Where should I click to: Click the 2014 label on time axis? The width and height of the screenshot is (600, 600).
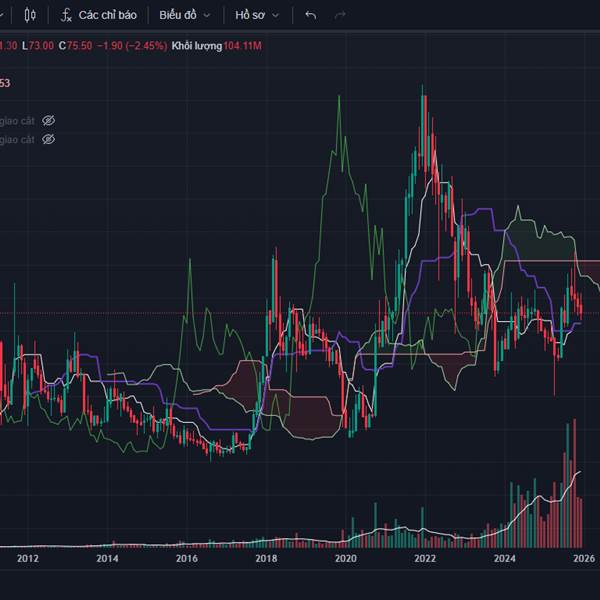click(107, 558)
